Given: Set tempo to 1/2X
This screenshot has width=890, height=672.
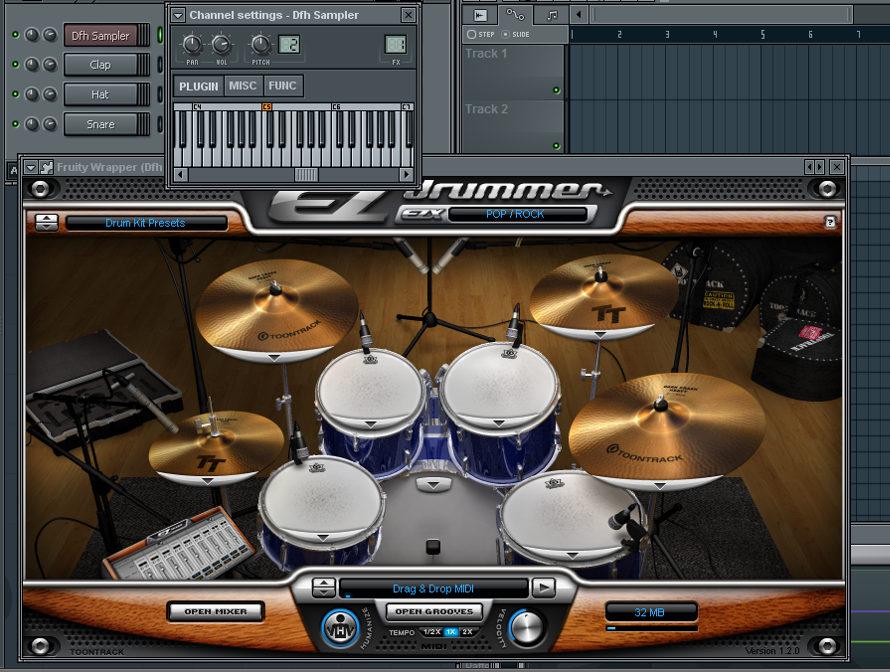Looking at the screenshot, I should 432,632.
